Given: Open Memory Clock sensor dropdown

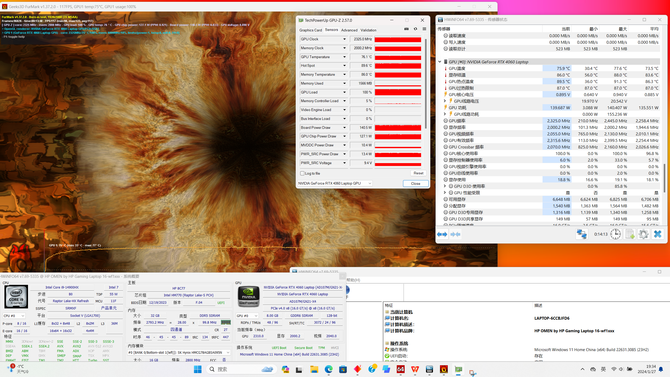Looking at the screenshot, I should coord(344,48).
